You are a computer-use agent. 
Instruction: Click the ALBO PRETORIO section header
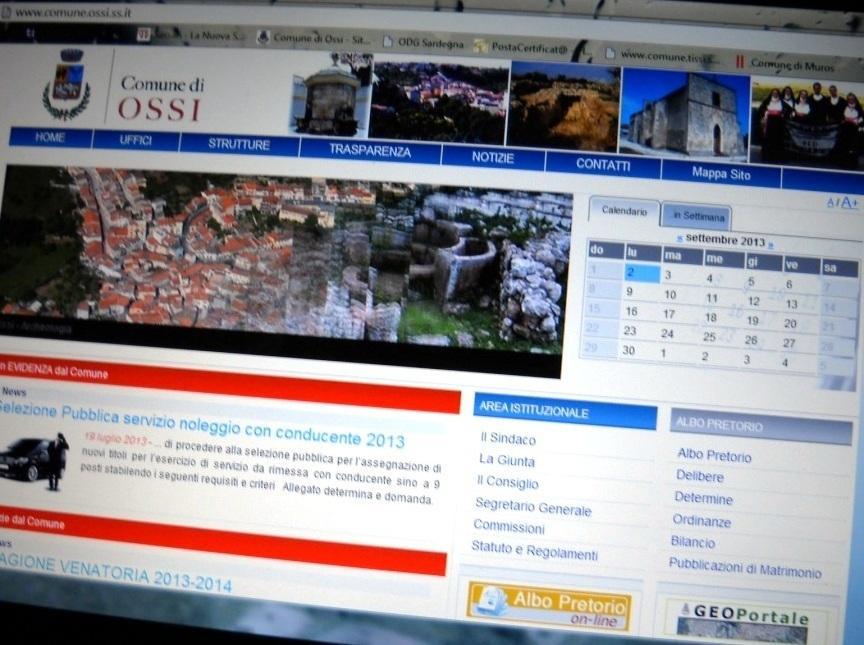pos(761,426)
